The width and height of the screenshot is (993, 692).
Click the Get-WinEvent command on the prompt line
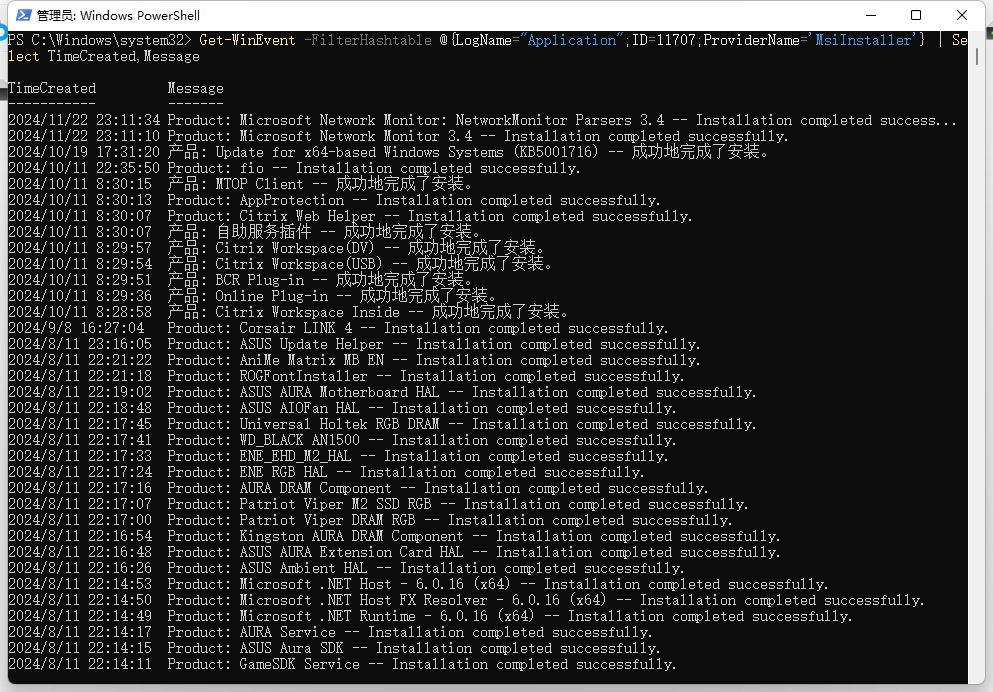247,40
